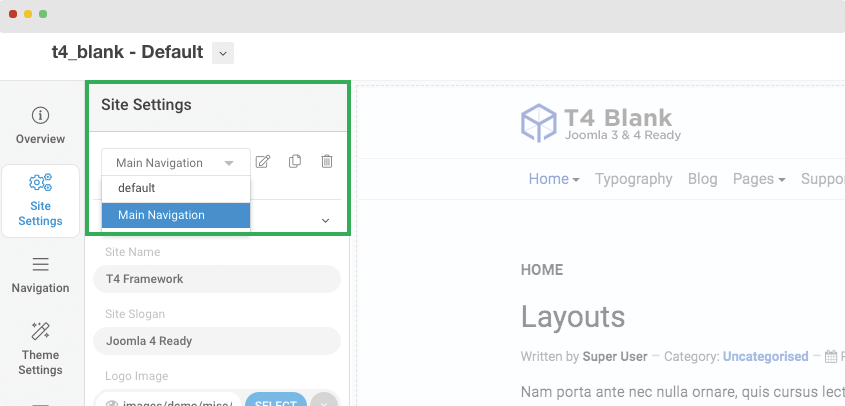Open Typography menu item in preview
Viewport: 845px width, 406px height.
(x=634, y=179)
